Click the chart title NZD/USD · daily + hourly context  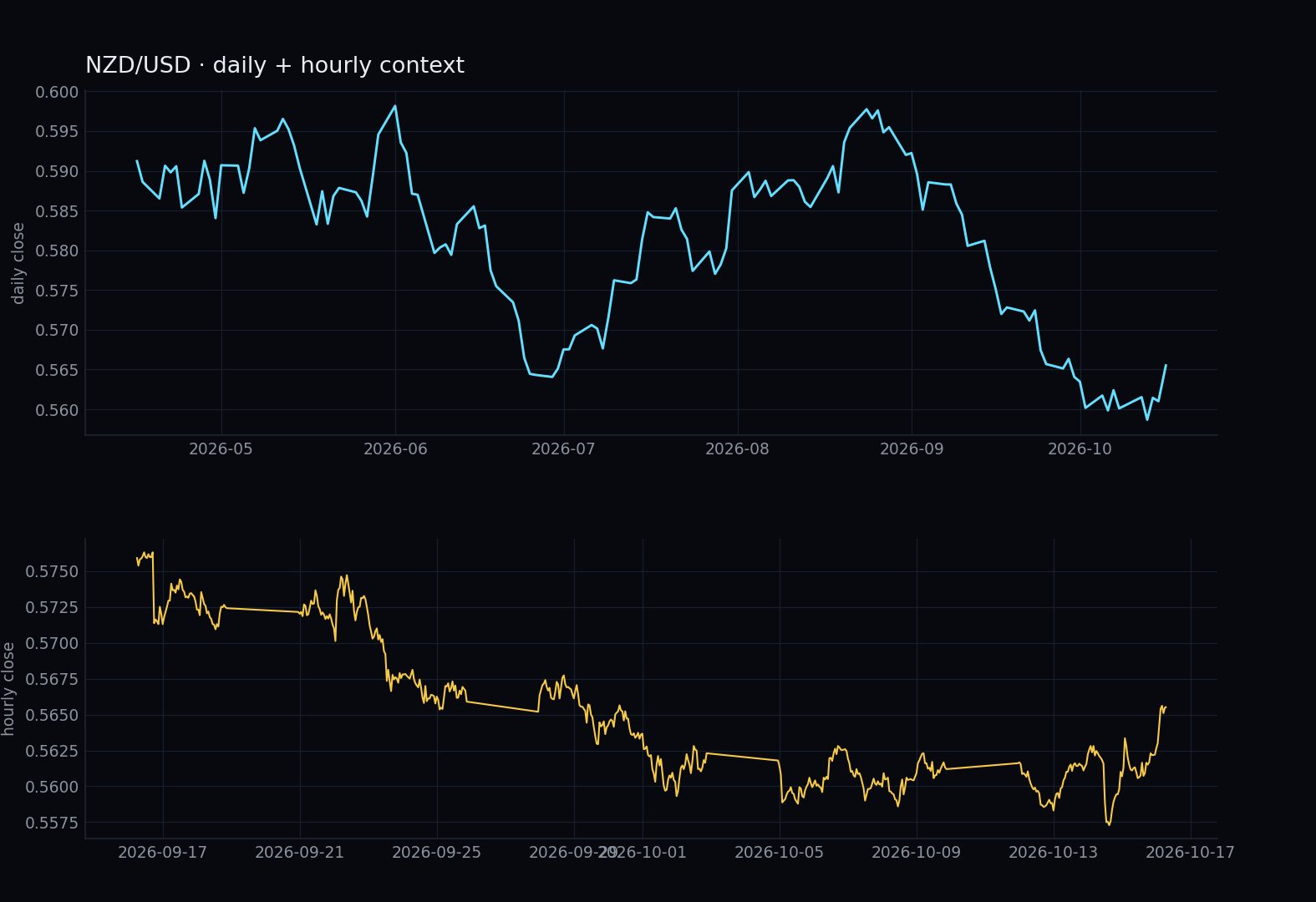pyautogui.click(x=275, y=65)
